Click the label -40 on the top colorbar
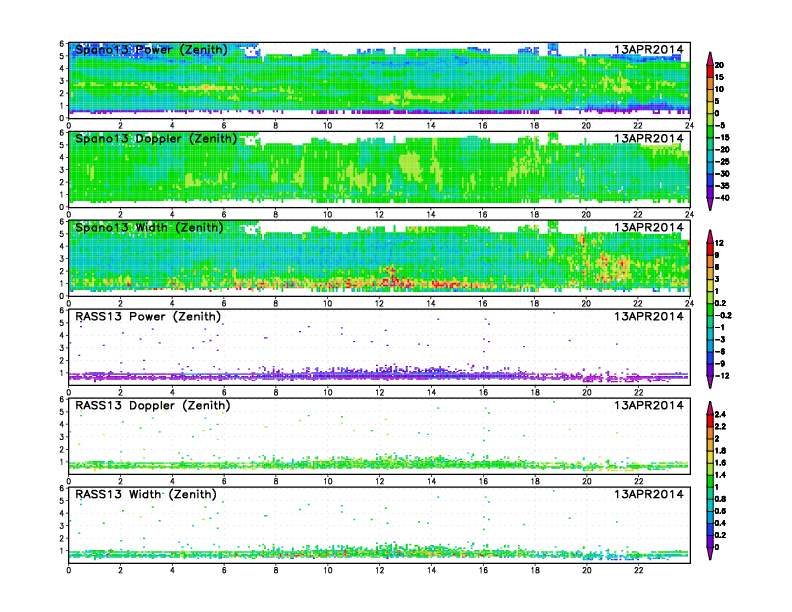Image resolution: width=792 pixels, height=612 pixels. [722, 198]
